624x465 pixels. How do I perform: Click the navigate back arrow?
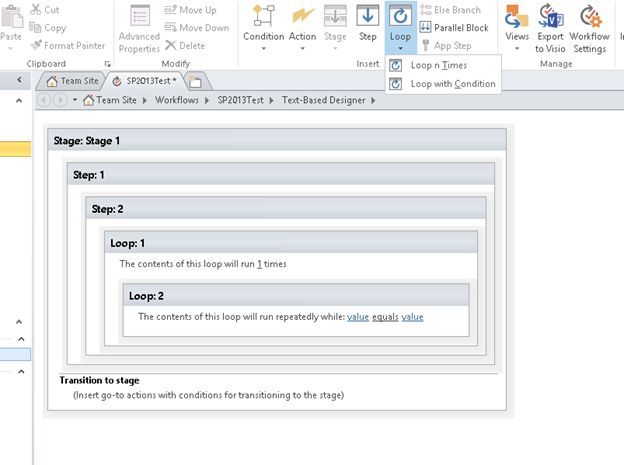(44, 100)
